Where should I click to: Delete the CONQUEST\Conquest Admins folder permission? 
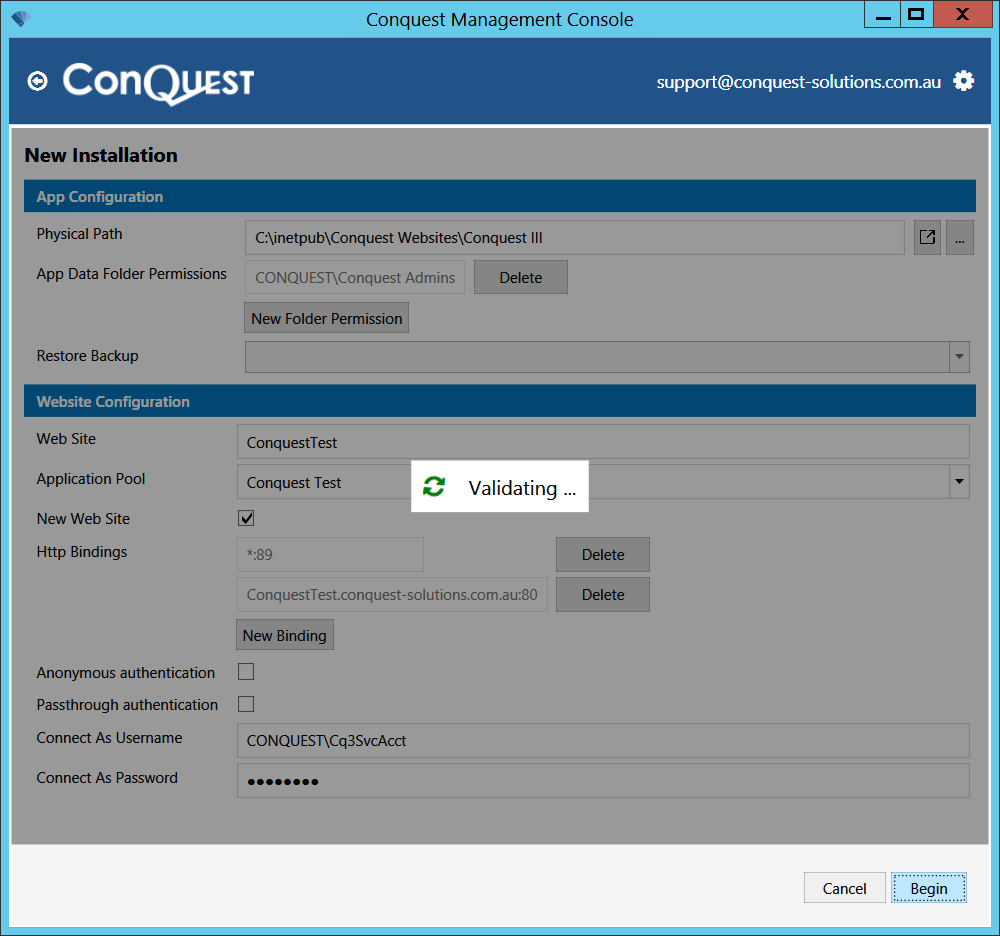tap(520, 277)
